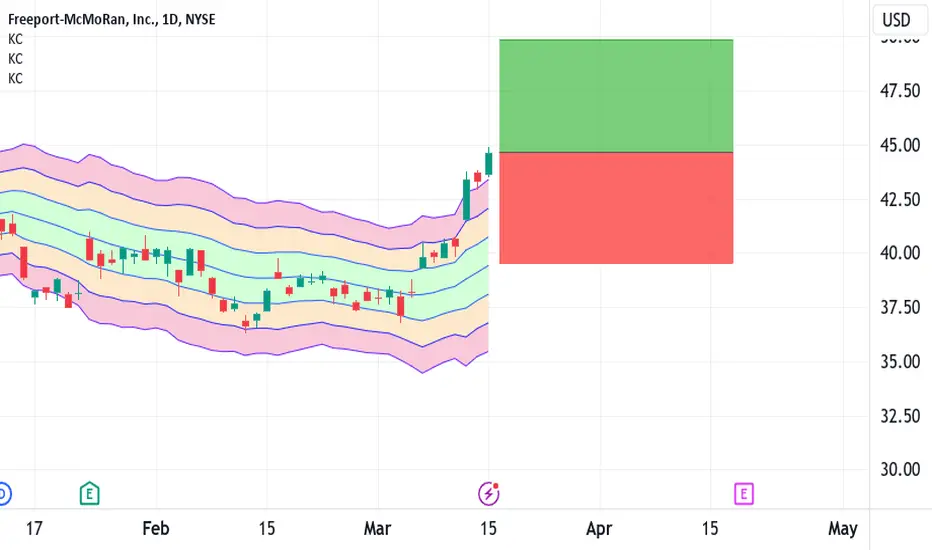Image resolution: width=932 pixels, height=550 pixels.
Task: Click the green earnings E icon
Action: pyautogui.click(x=89, y=494)
